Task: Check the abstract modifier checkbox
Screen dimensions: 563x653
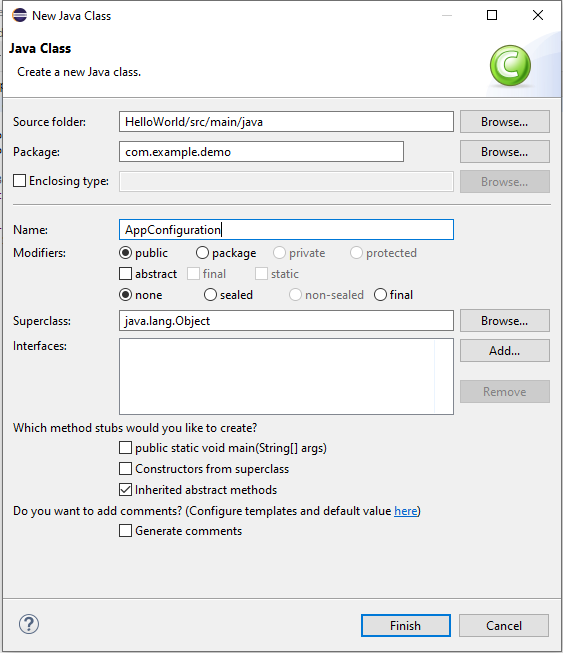Action: point(125,274)
